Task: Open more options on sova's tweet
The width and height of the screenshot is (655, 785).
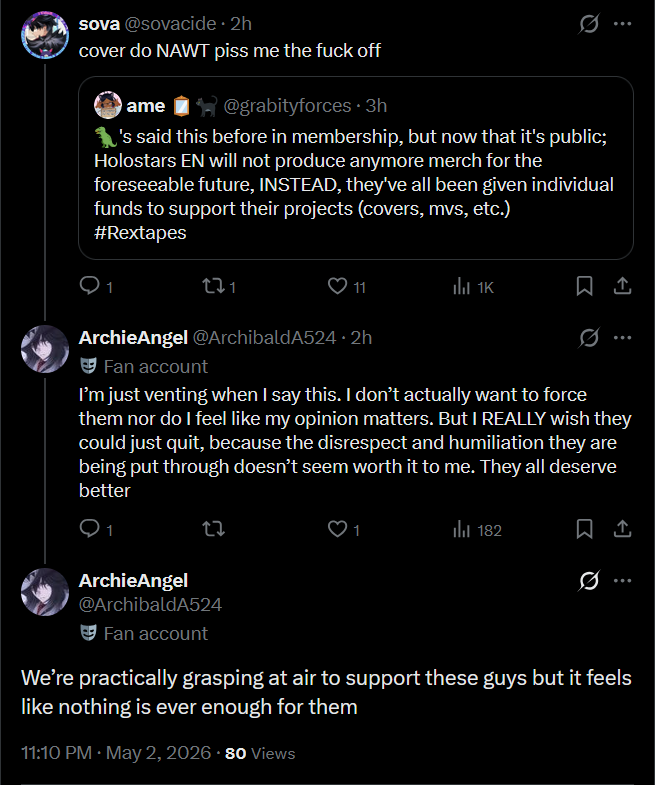Action: 622,24
